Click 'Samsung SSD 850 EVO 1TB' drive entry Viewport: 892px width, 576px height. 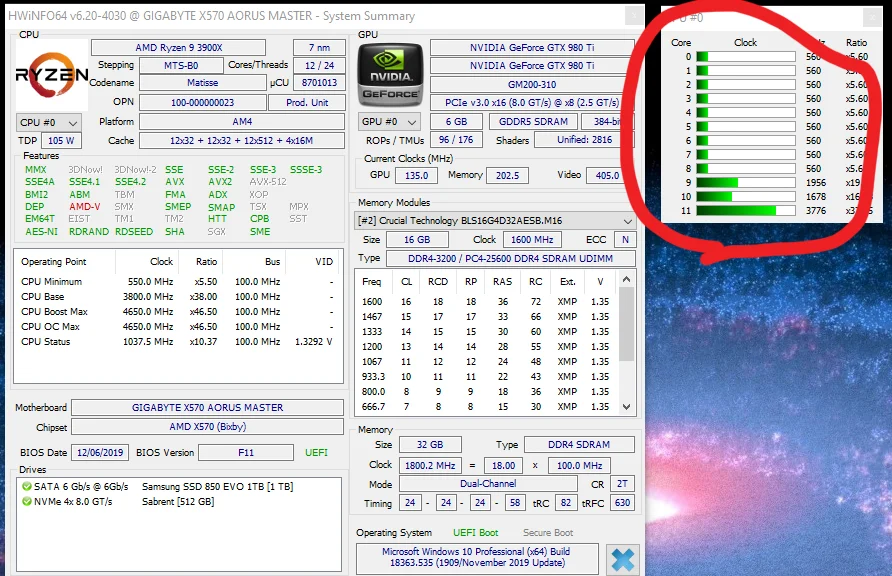point(217,487)
